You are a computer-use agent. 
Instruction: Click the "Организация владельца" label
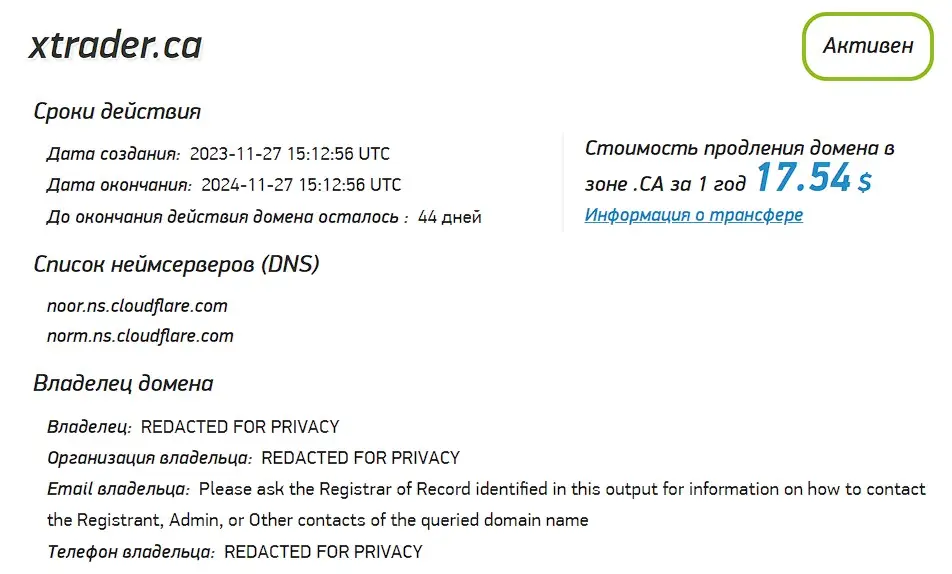[149, 458]
